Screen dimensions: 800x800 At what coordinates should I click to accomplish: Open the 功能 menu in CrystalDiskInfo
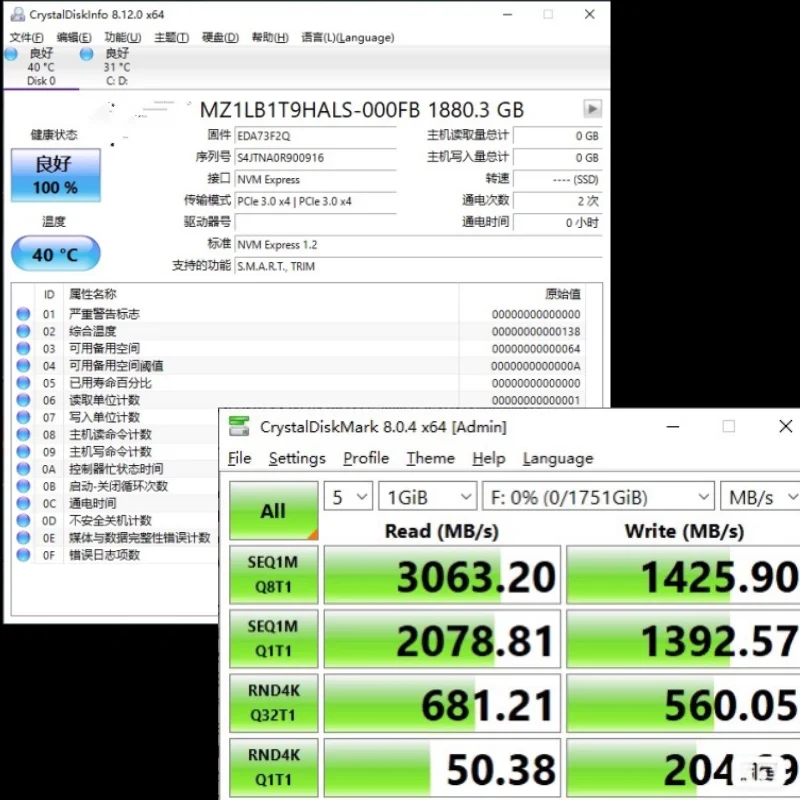122,37
